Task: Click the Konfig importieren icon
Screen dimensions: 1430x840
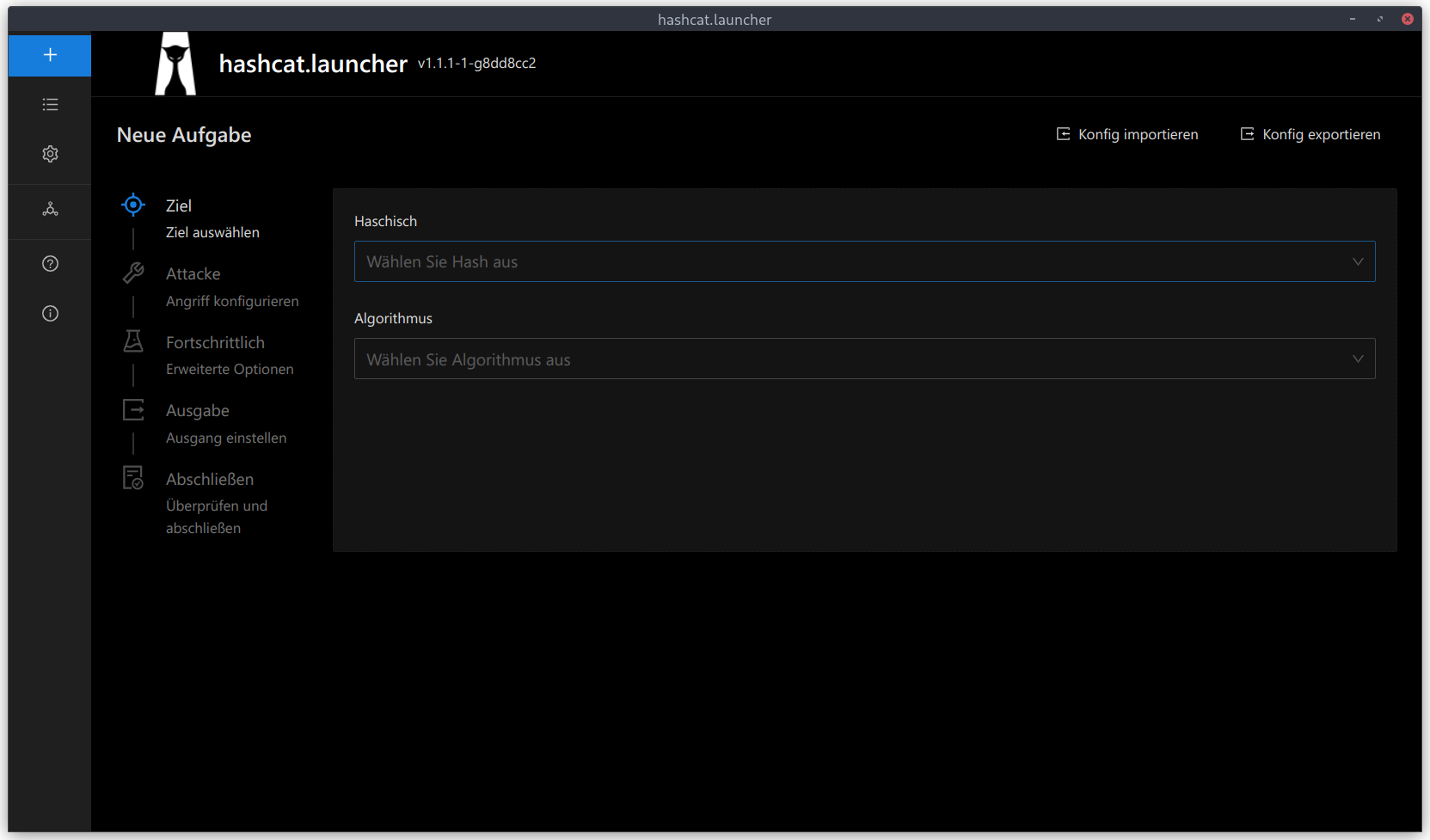Action: pyautogui.click(x=1064, y=134)
